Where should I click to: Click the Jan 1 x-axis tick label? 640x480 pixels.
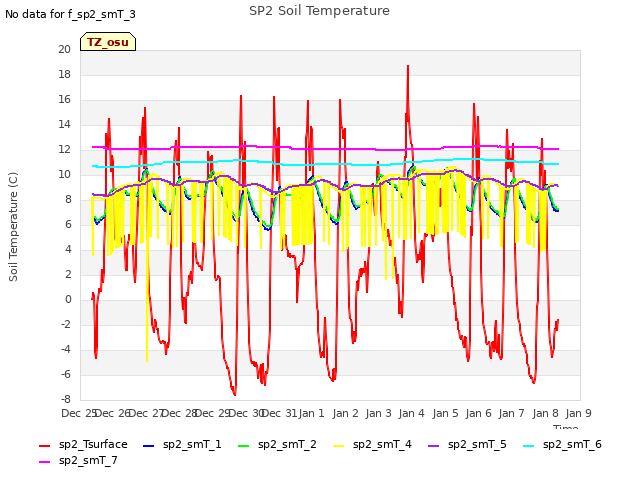(311, 413)
